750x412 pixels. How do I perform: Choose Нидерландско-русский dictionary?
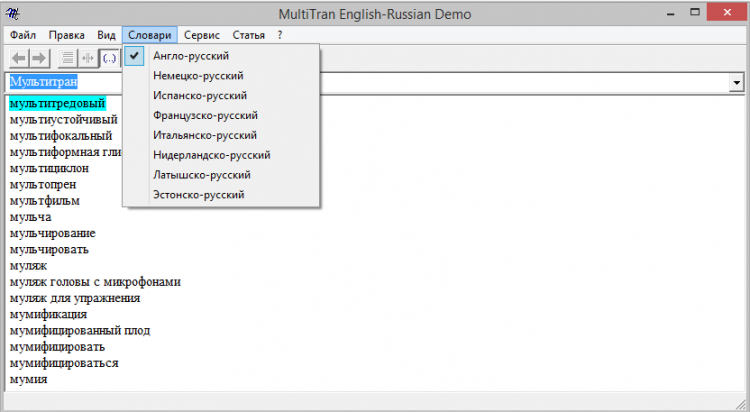221,155
